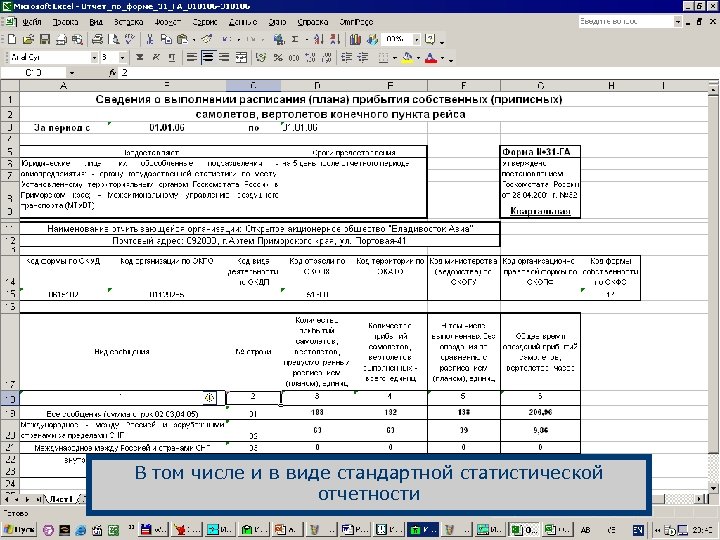The image size is (720, 540).
Task: Select row 19 header
Action: (10, 413)
